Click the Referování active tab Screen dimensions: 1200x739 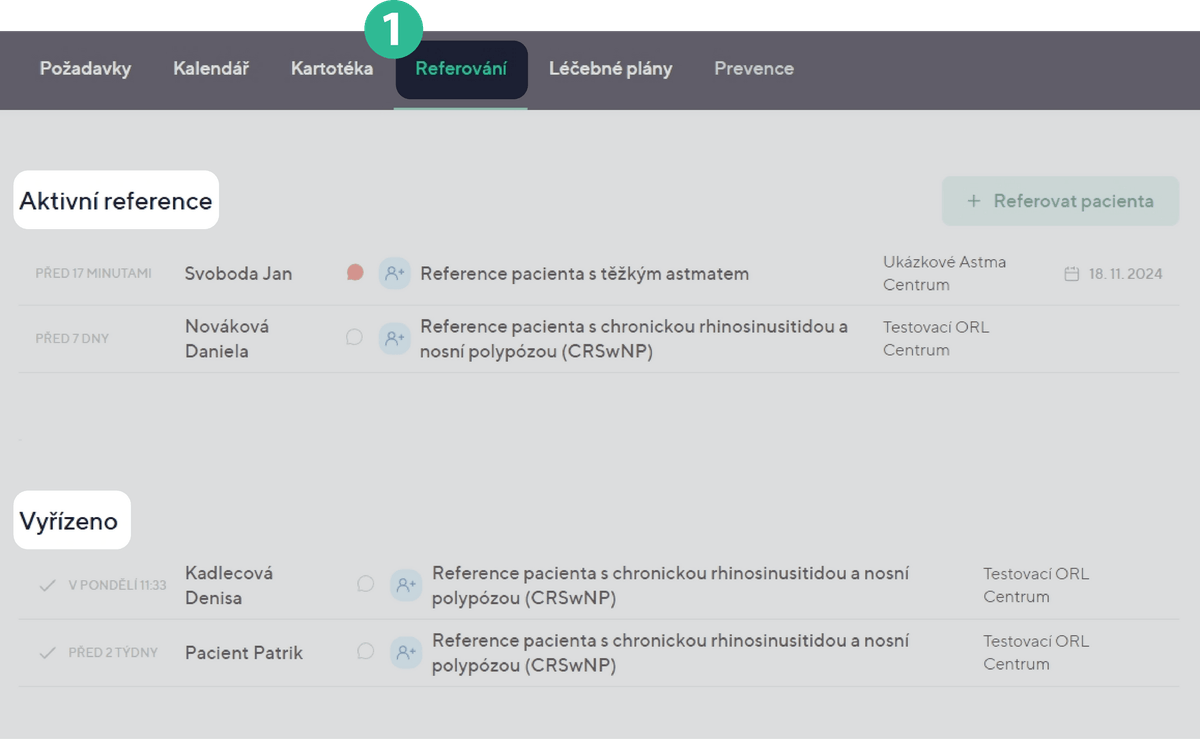point(461,70)
